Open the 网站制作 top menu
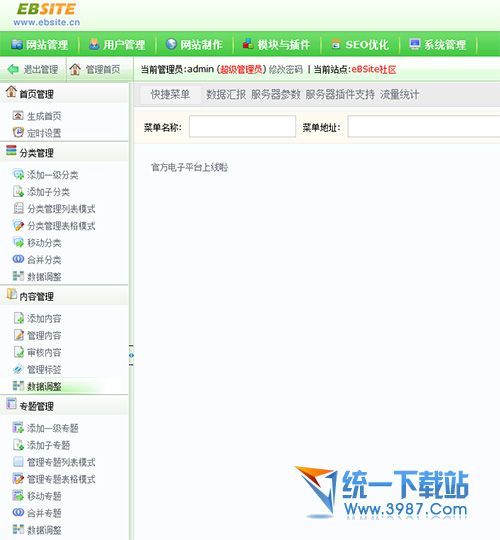The height and width of the screenshot is (540, 500). point(194,44)
